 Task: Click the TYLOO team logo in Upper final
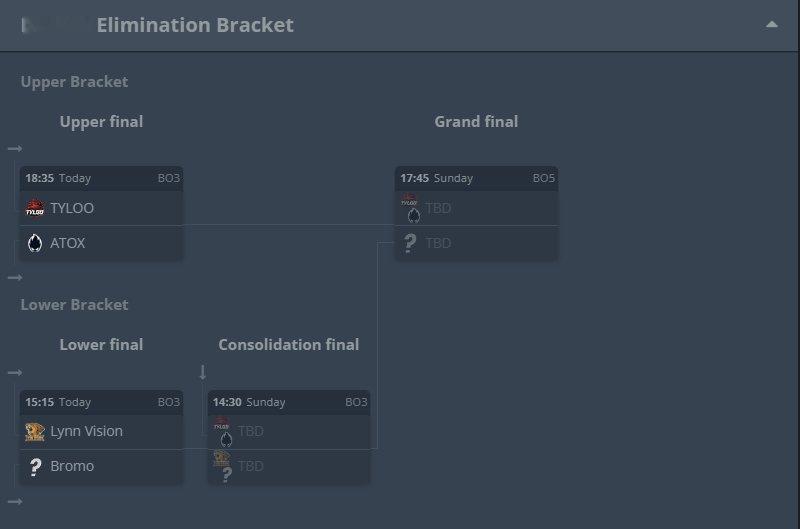35,208
